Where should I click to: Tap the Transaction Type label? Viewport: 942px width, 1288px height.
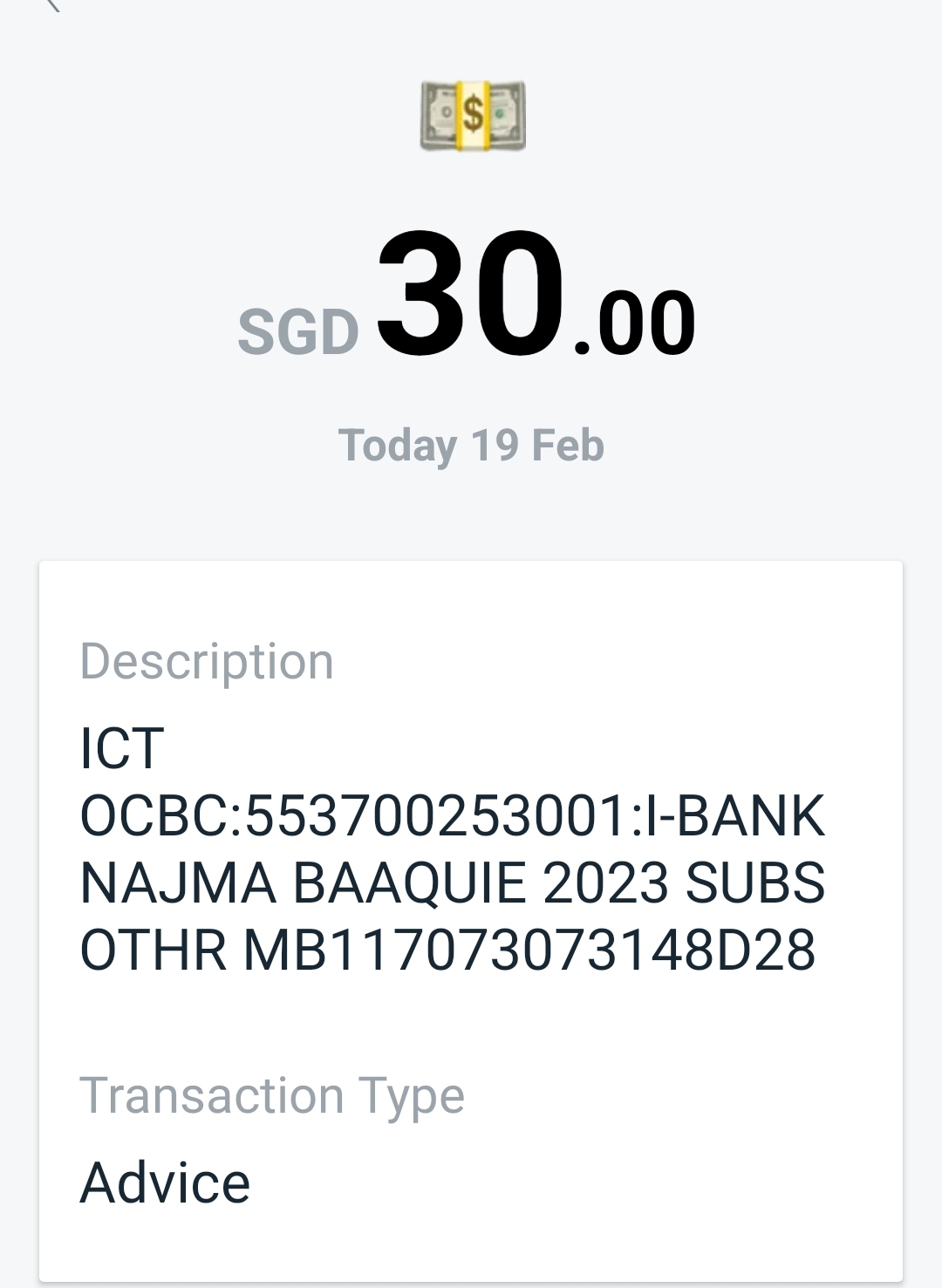click(272, 1096)
